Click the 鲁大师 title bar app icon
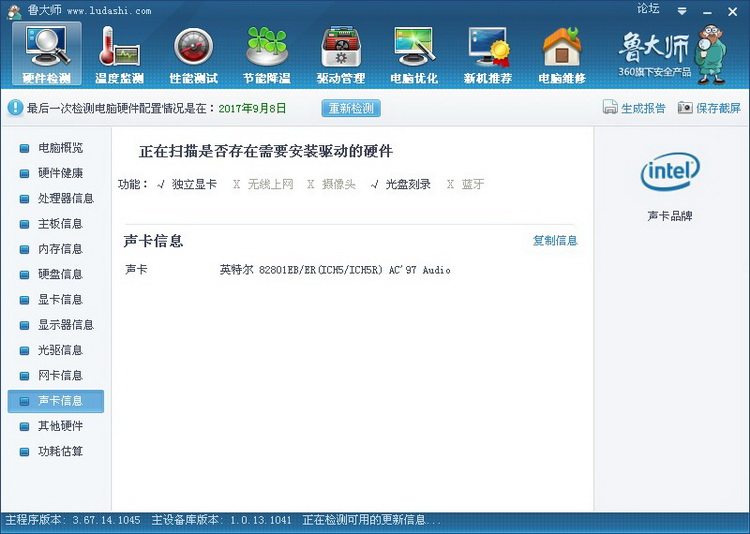The image size is (750, 534). pyautogui.click(x=15, y=11)
